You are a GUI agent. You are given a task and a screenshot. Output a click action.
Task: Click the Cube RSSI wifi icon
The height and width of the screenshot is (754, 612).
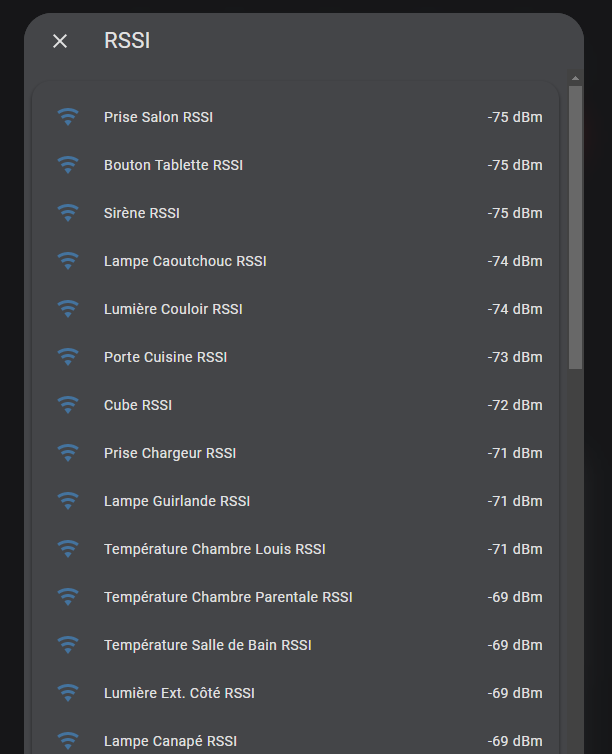pos(68,405)
